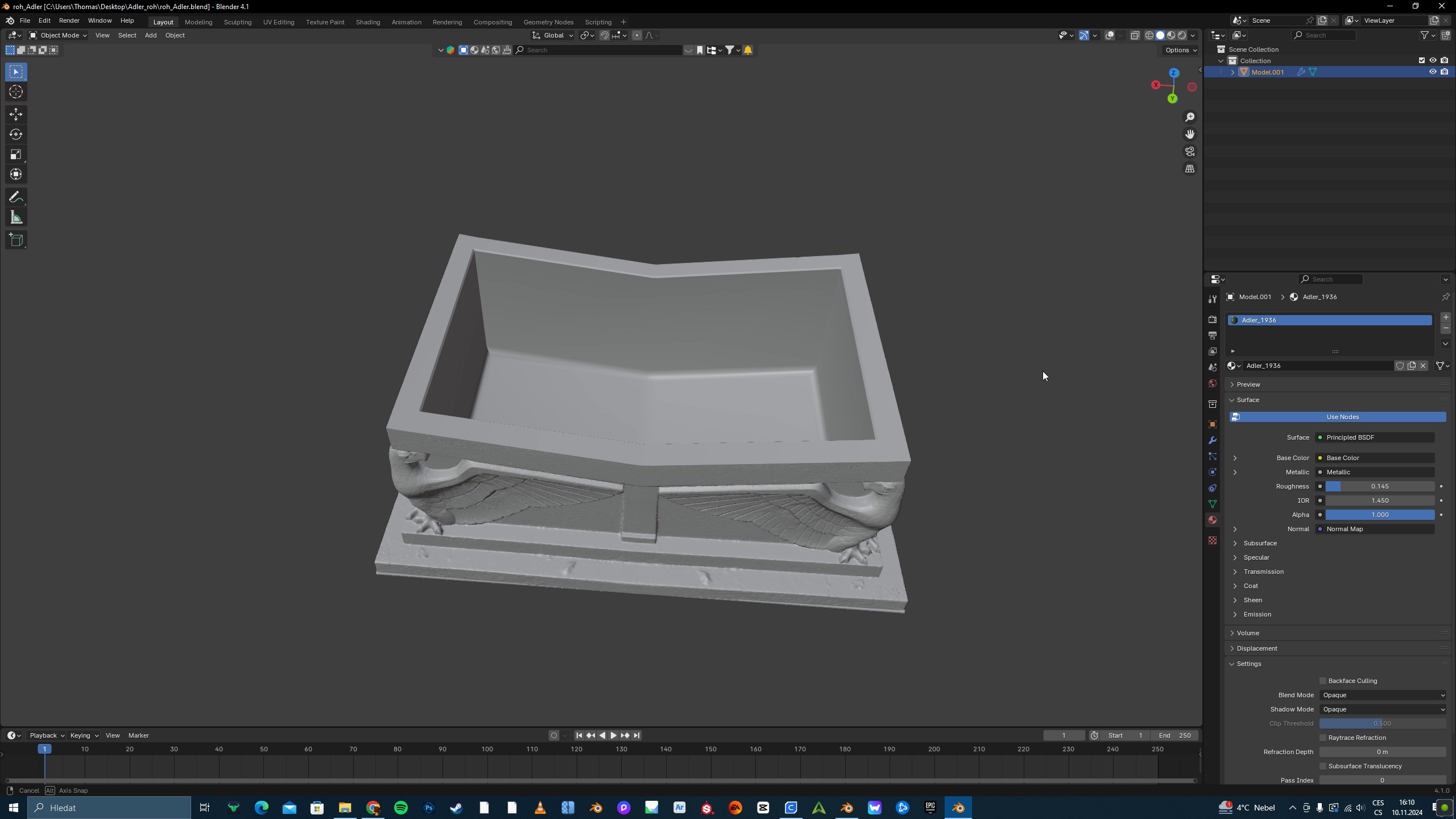This screenshot has width=1456, height=819.
Task: Click the Use Nodes button
Action: (x=1338, y=417)
